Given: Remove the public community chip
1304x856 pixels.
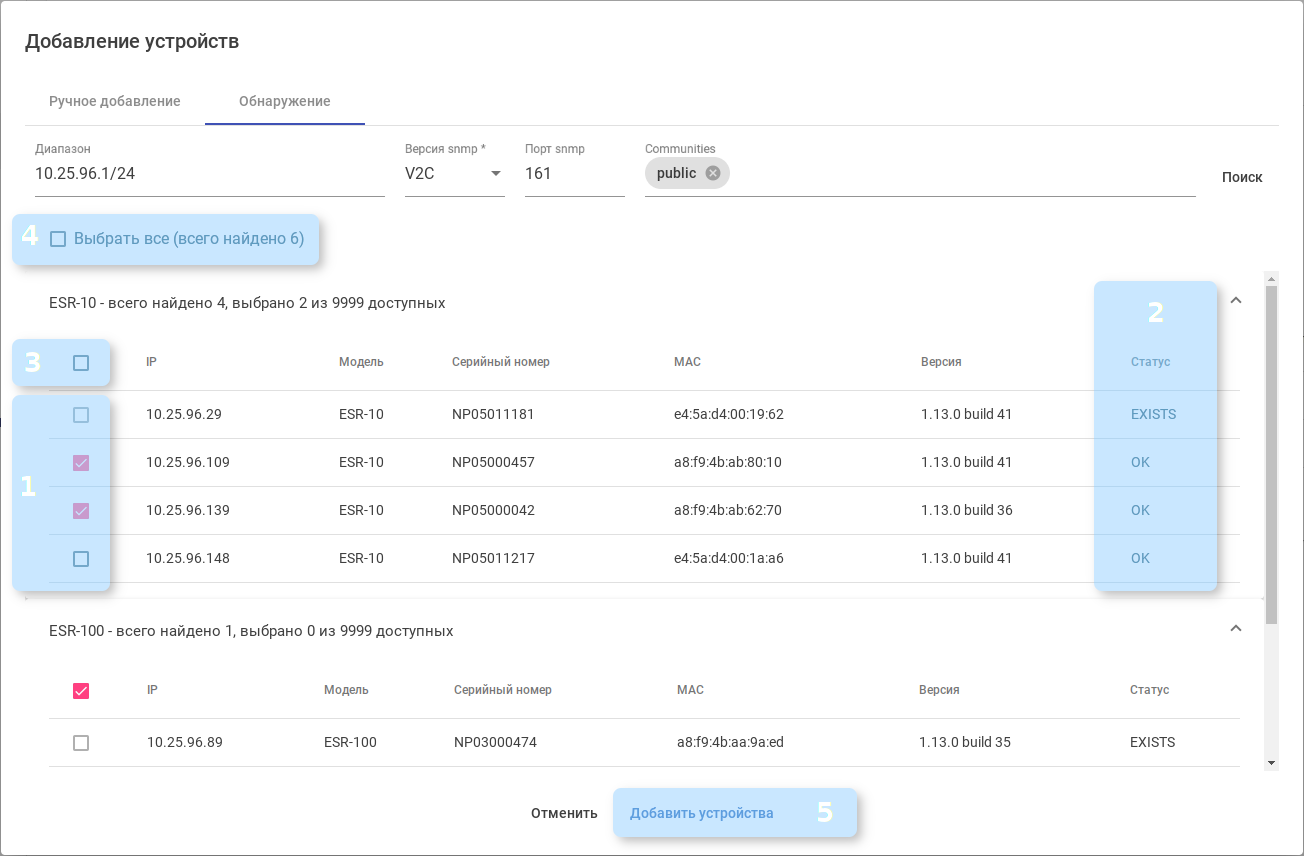Looking at the screenshot, I should (712, 173).
